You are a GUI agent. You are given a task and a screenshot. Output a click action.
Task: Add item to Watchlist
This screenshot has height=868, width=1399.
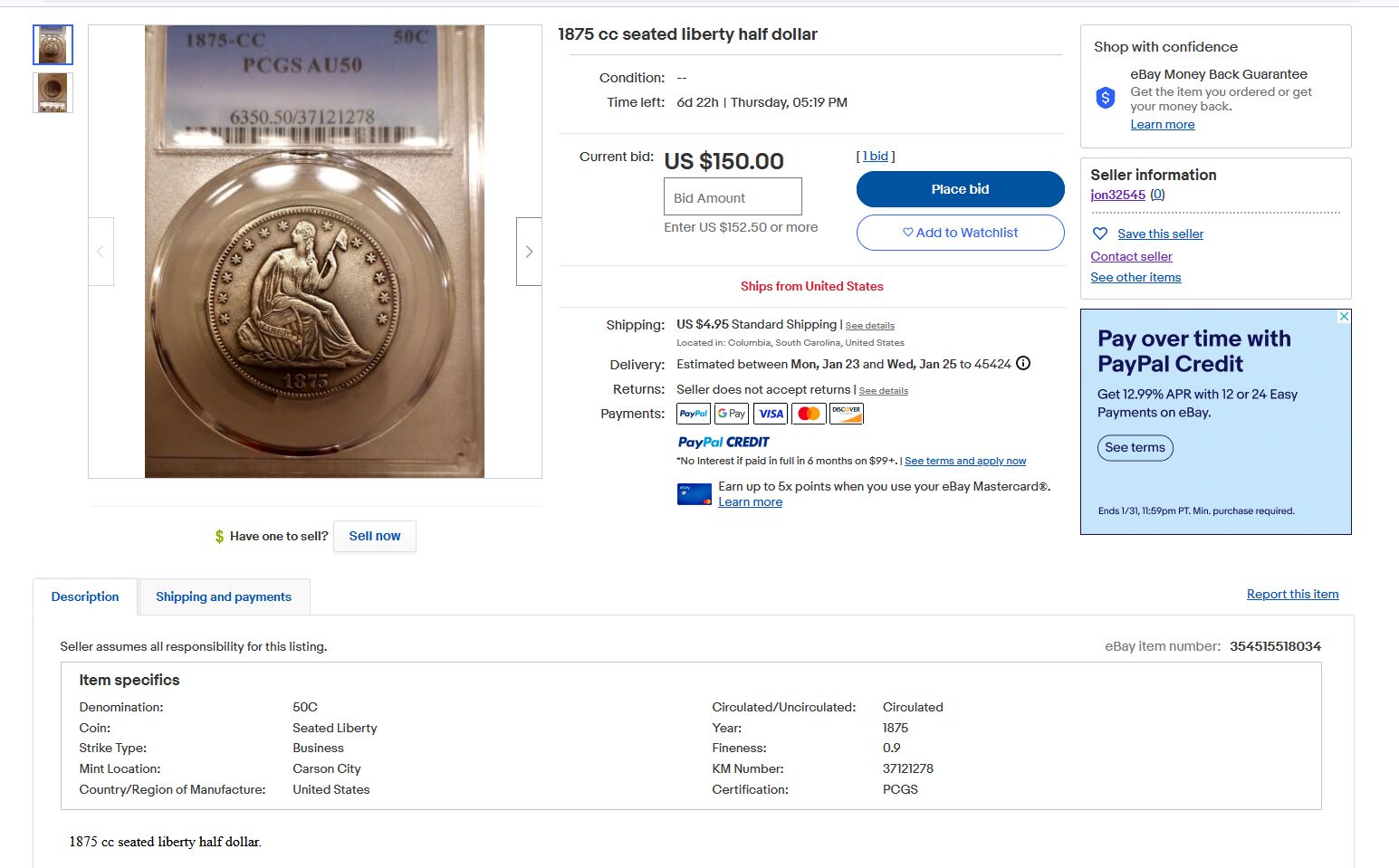pos(960,233)
